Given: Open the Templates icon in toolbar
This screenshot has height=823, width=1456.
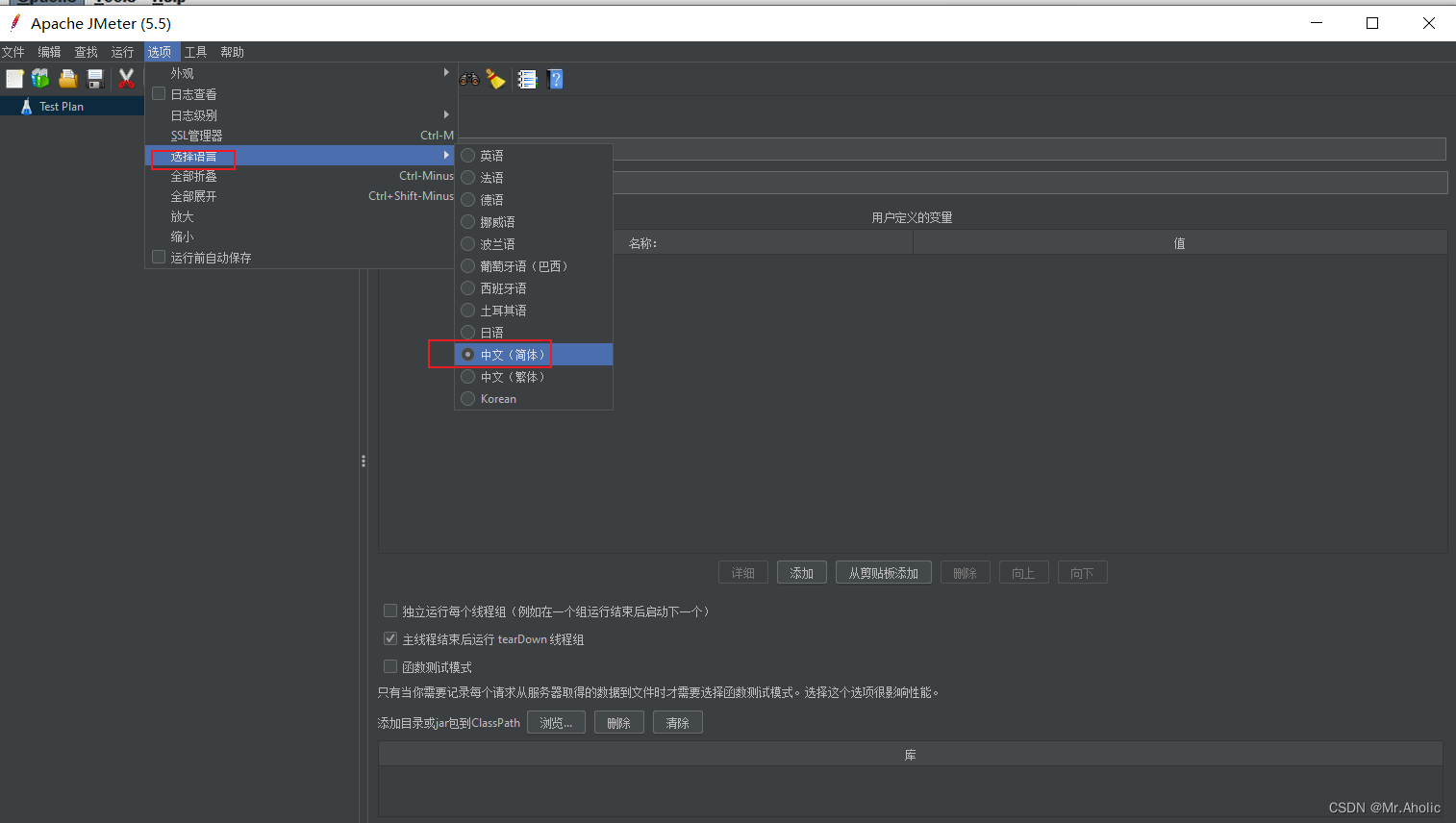Looking at the screenshot, I should pos(40,79).
